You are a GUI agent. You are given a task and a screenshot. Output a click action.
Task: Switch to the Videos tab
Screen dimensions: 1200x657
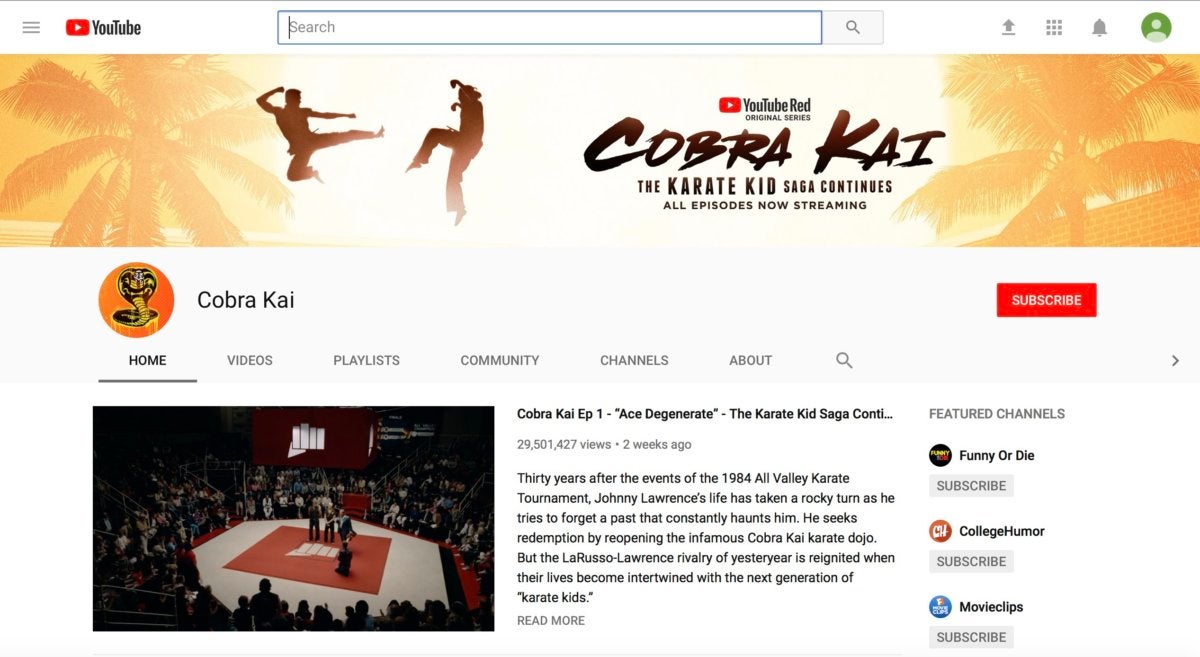[250, 361]
